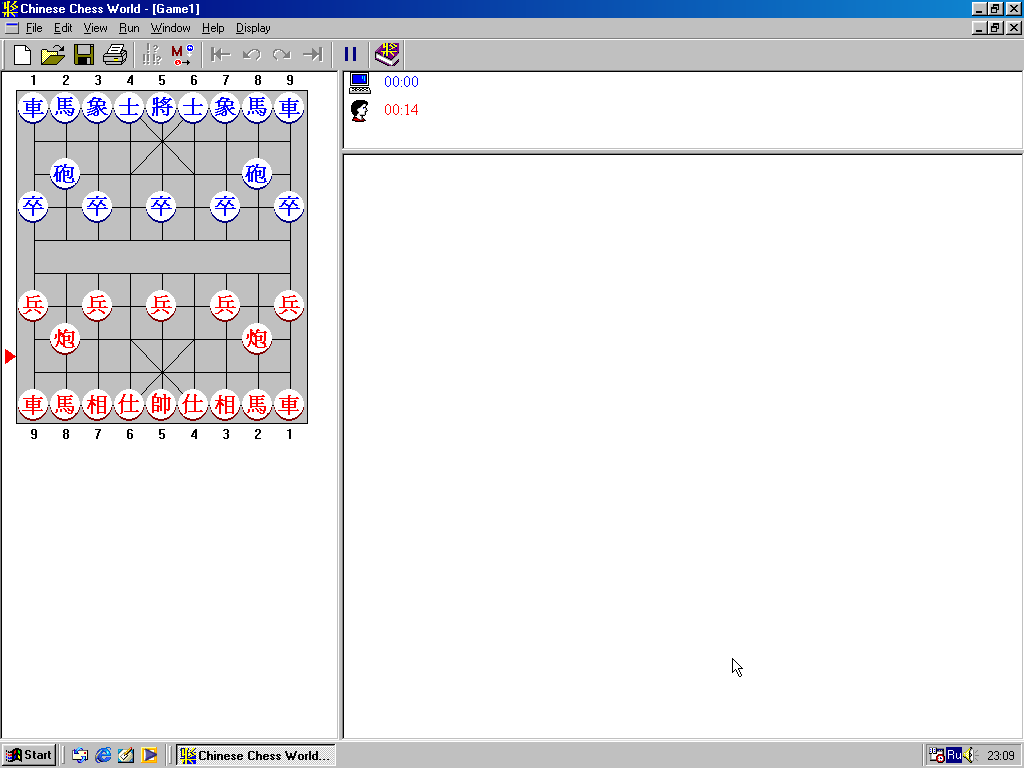
Task: Open the Window menu
Action: (x=170, y=28)
